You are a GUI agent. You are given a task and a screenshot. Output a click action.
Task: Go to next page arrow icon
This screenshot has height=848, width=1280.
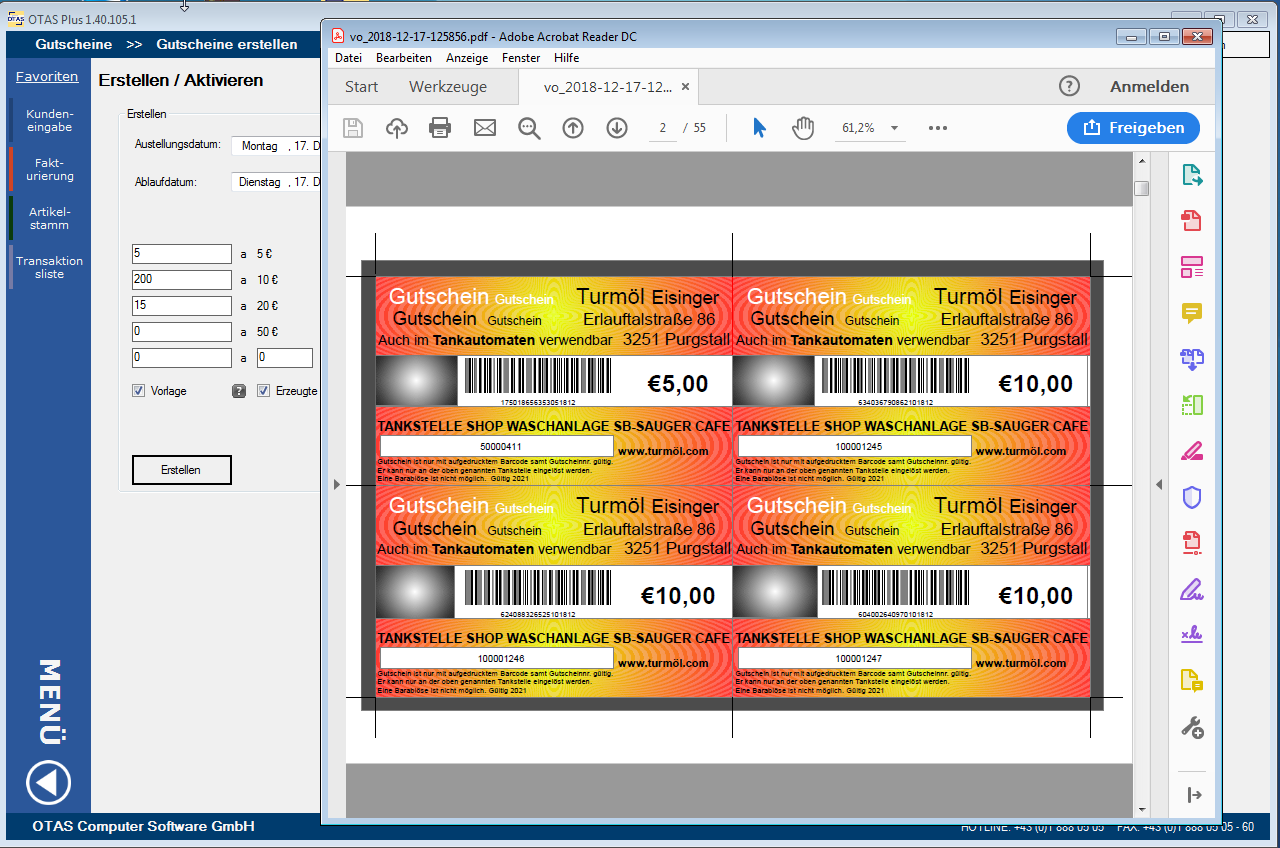[617, 128]
